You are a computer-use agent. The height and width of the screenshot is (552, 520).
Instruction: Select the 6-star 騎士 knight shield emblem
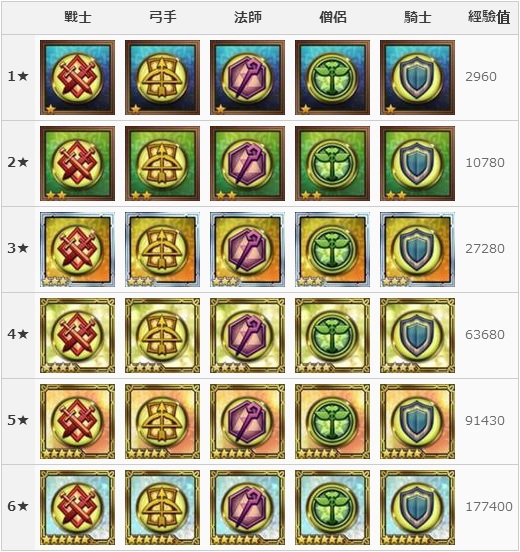[x=417, y=508]
